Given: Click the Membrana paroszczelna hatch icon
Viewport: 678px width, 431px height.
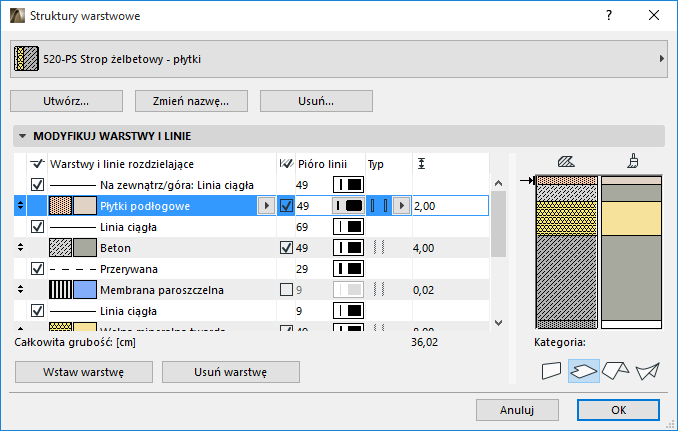Looking at the screenshot, I should click(60, 290).
